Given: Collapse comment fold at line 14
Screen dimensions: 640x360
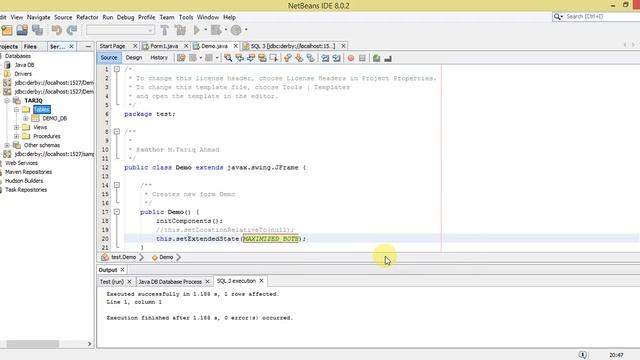Looking at the screenshot, I should (x=117, y=185).
